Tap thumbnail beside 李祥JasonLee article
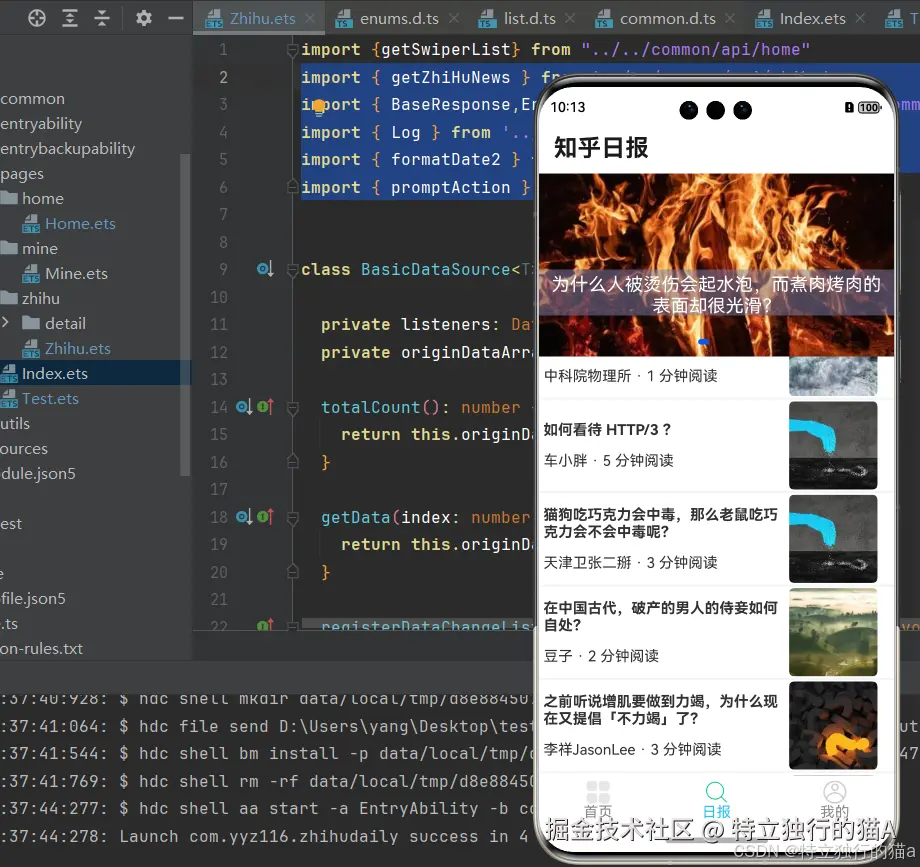 [x=833, y=725]
